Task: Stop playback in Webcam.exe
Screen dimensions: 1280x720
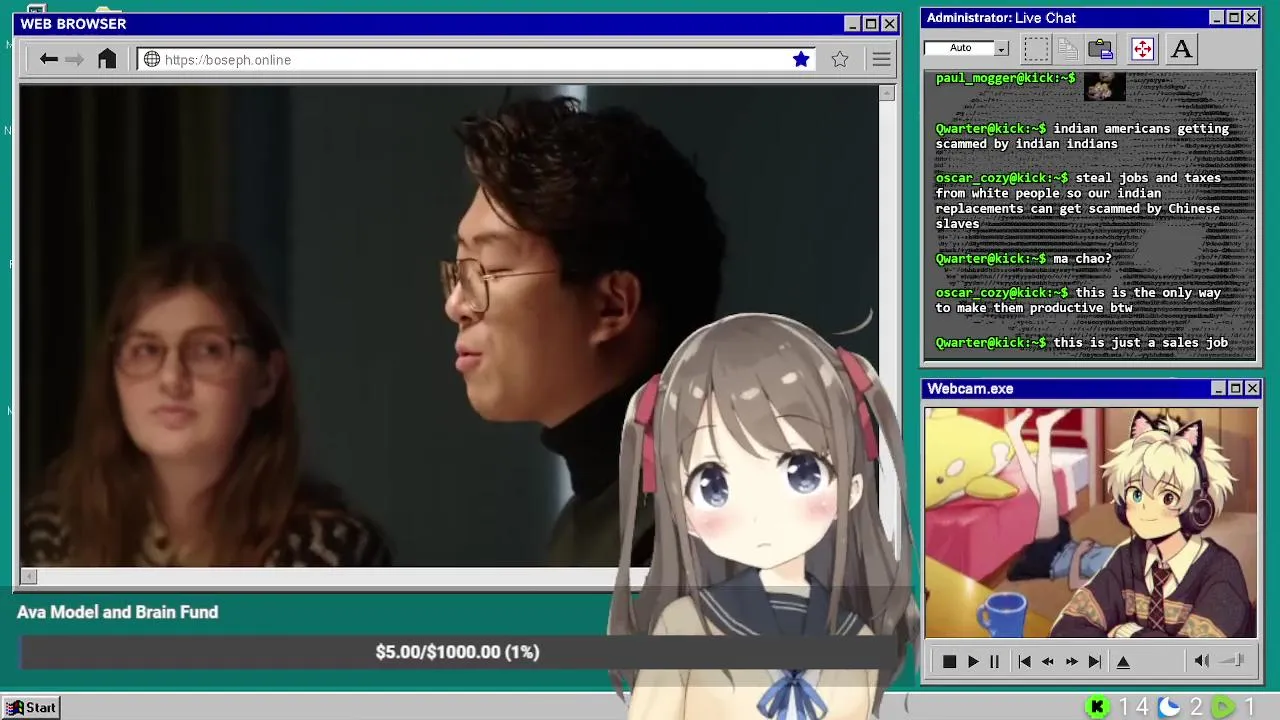Action: click(949, 662)
